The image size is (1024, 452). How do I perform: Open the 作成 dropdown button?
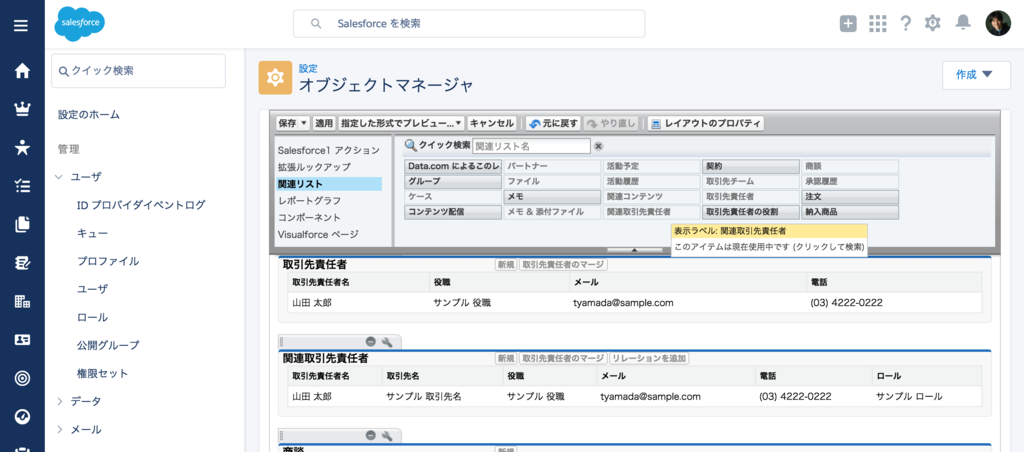pyautogui.click(x=974, y=75)
